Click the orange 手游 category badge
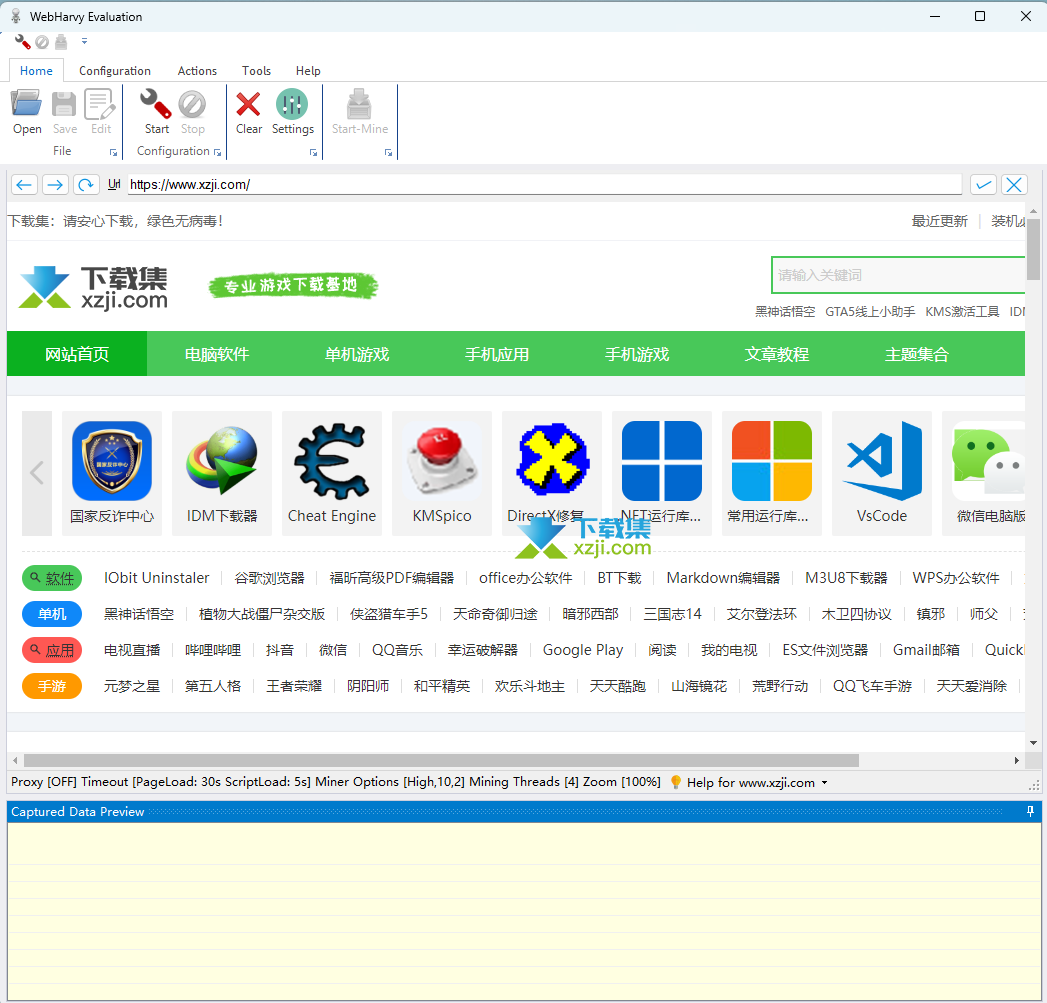The height and width of the screenshot is (1003, 1047). pos(52,686)
